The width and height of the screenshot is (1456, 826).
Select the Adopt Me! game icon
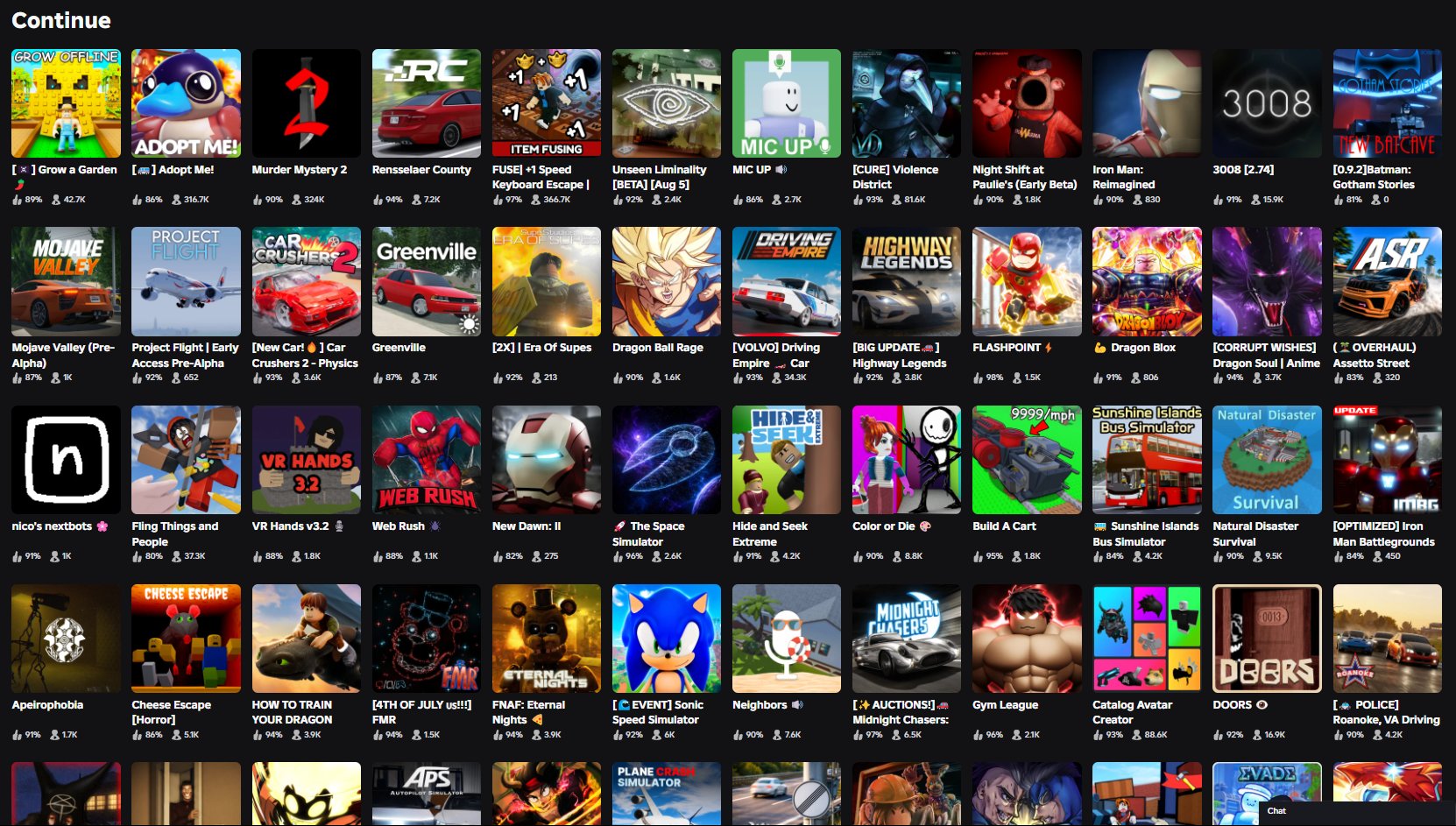[186, 103]
